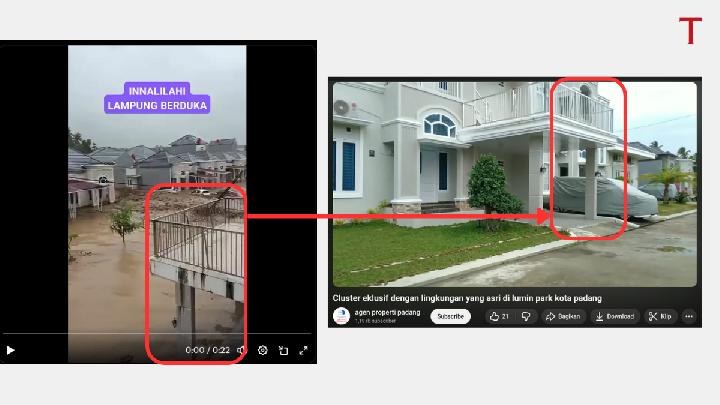Click the agen properti padang channel name
Image resolution: width=720 pixels, height=405 pixels.
coord(389,312)
